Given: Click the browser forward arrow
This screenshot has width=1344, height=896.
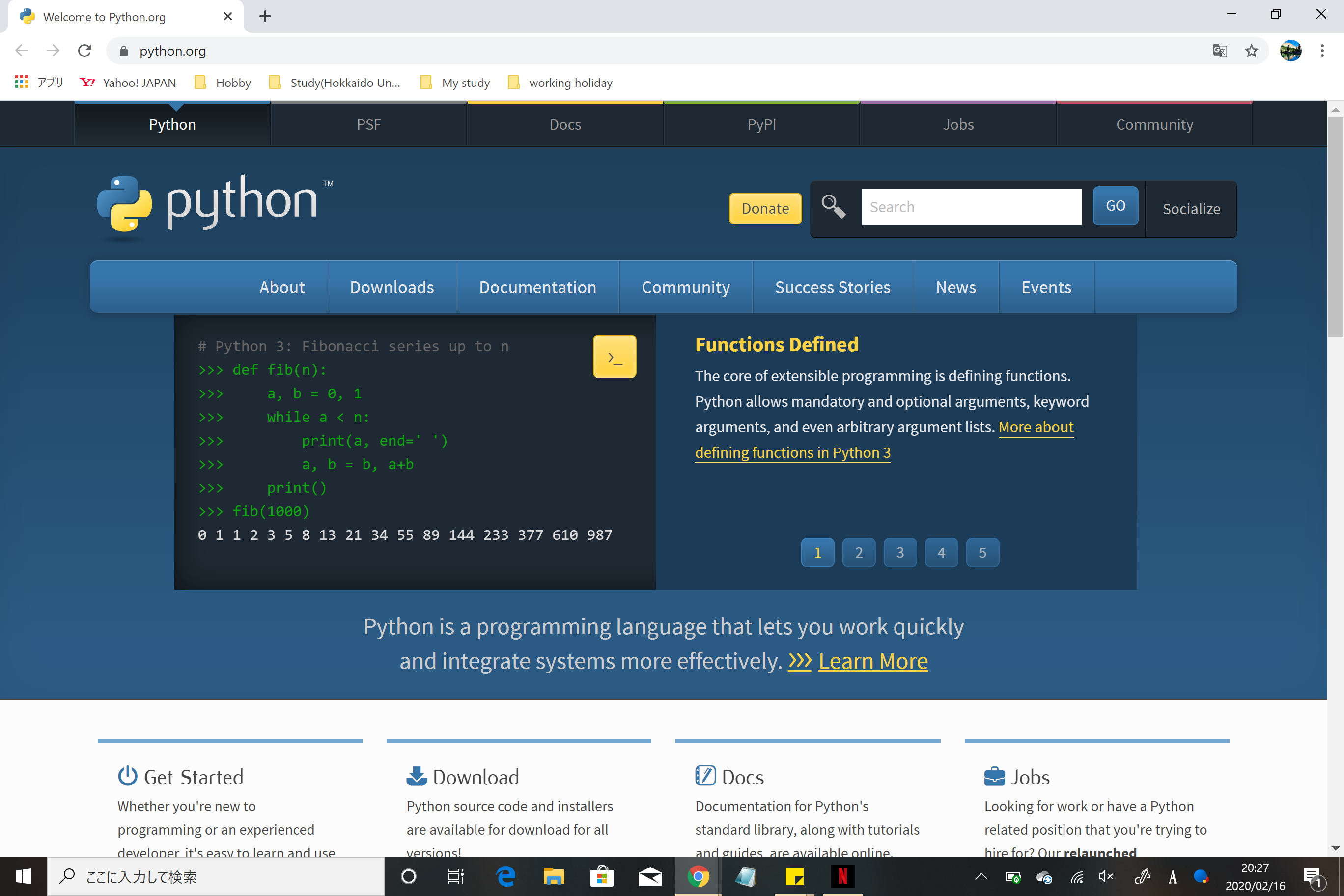Looking at the screenshot, I should click(53, 51).
